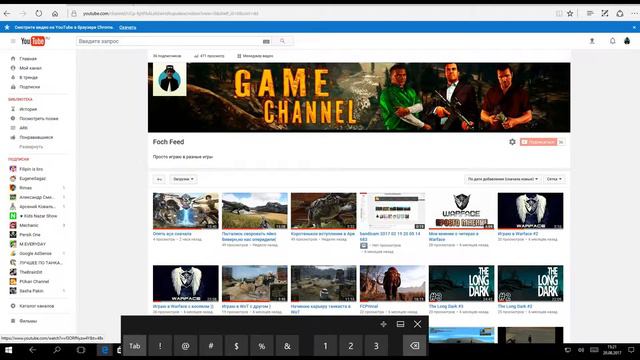The height and width of the screenshot is (360, 640).
Task: Open В тренде in the sidebar
Action: (29, 78)
